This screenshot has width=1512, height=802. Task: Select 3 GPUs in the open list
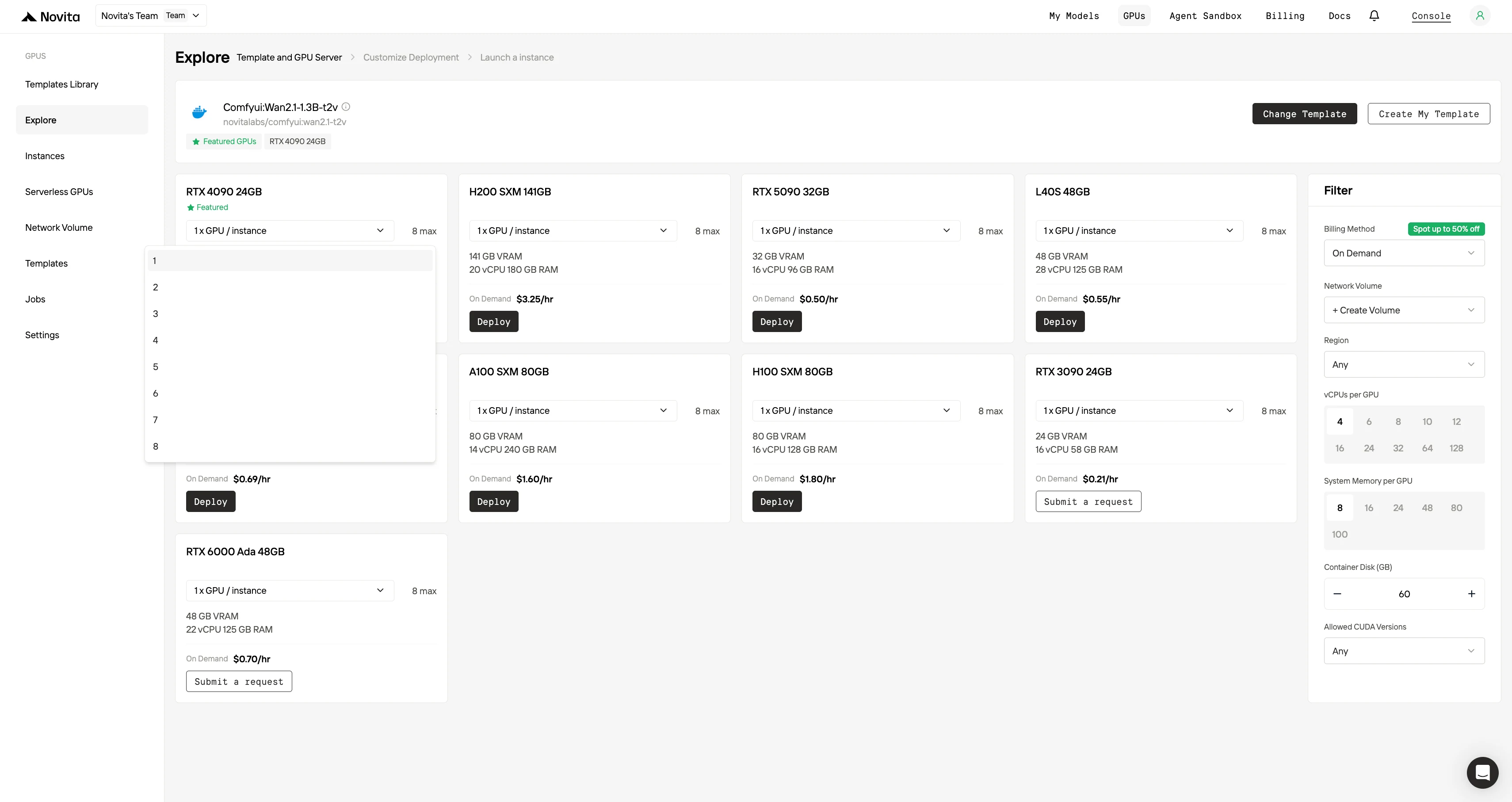pyautogui.click(x=290, y=313)
